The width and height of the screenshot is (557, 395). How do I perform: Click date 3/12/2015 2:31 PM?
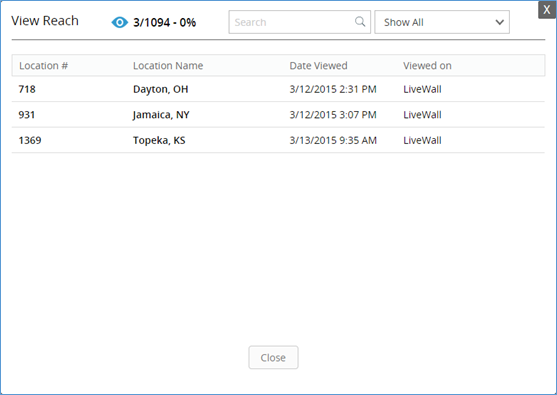(333, 89)
